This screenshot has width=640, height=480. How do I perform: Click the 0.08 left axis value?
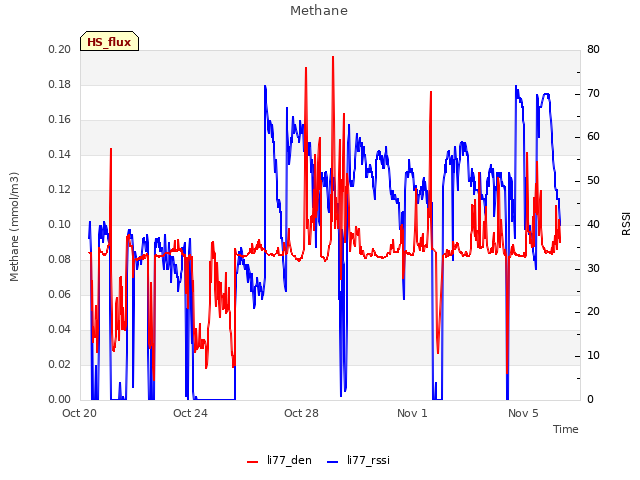(x=59, y=260)
